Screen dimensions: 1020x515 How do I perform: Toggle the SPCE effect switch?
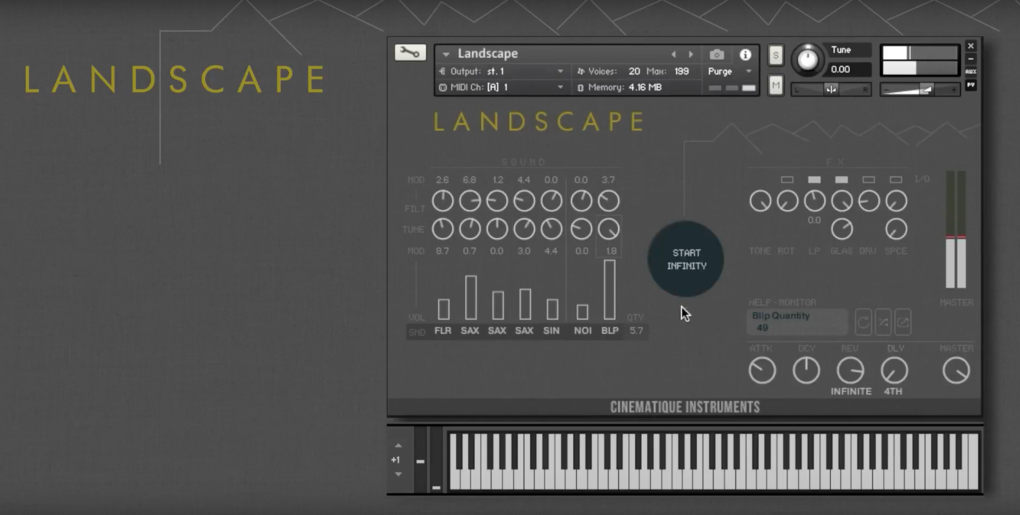pos(896,179)
